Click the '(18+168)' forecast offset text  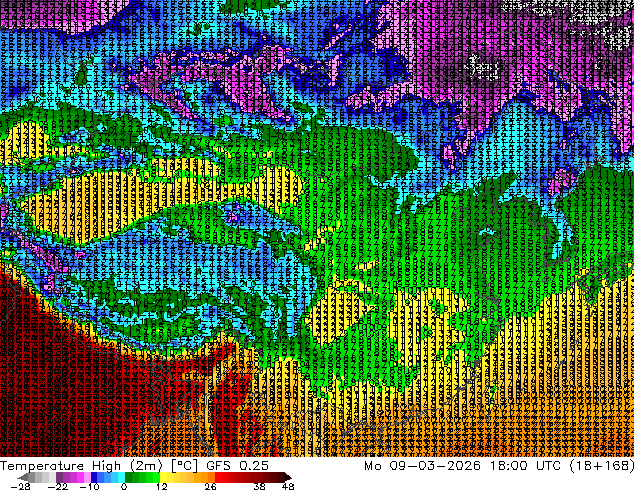[602, 466]
